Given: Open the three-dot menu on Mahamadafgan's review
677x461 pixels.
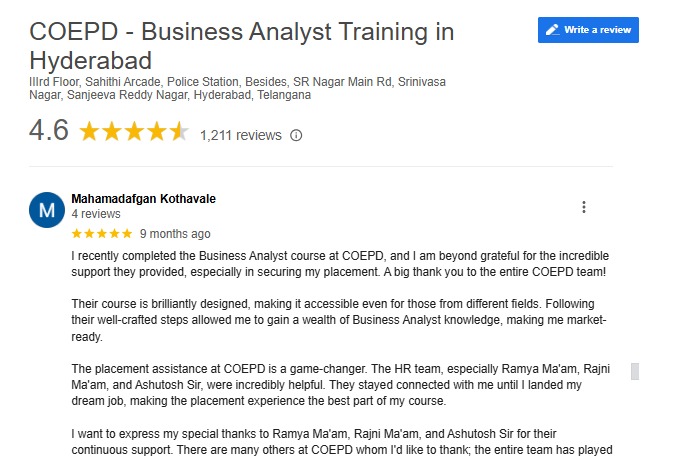Looking at the screenshot, I should click(584, 207).
